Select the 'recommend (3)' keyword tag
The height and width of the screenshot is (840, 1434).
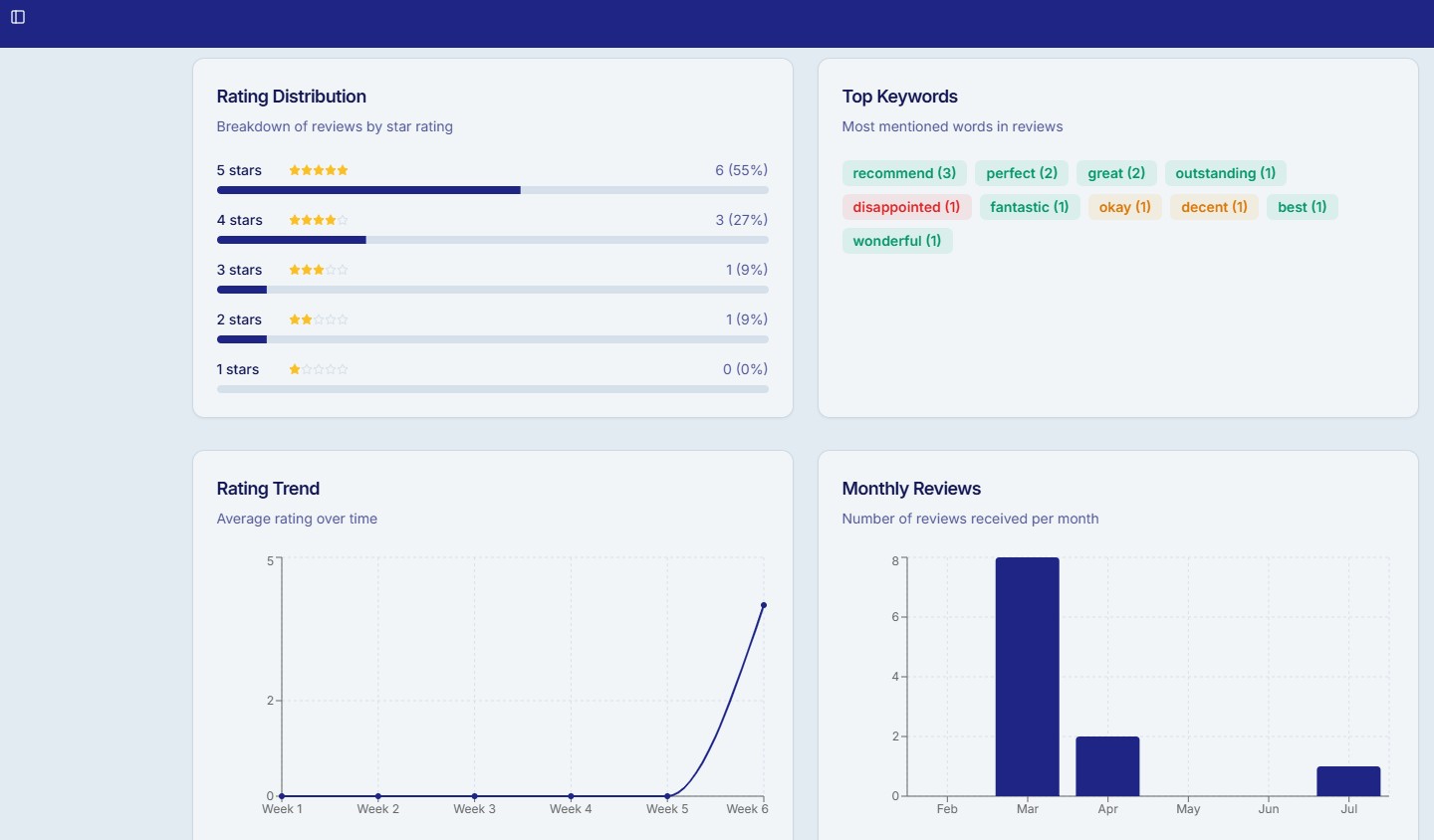pos(904,173)
